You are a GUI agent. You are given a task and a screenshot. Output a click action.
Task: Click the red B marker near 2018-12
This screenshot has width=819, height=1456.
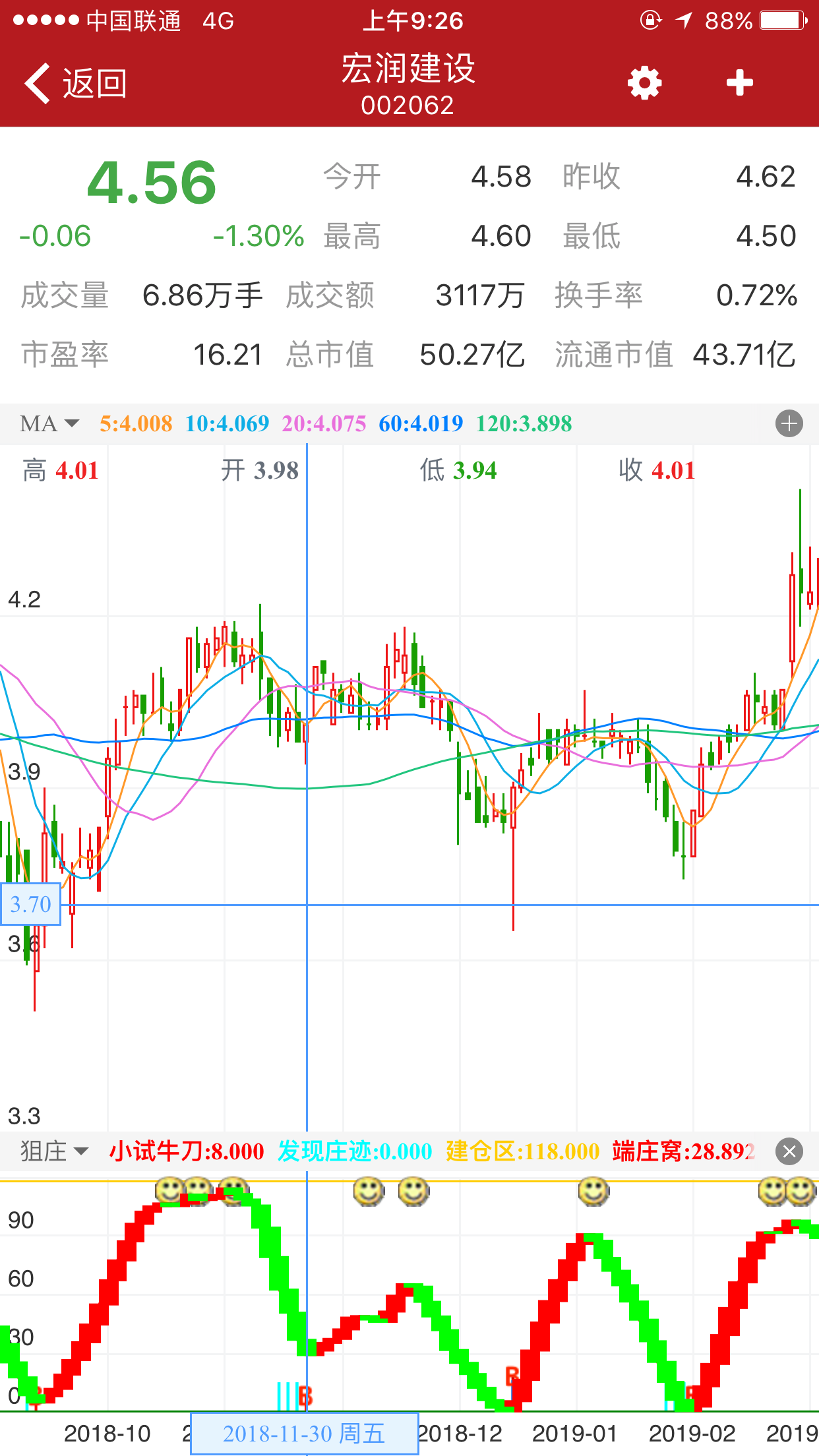tap(512, 1376)
